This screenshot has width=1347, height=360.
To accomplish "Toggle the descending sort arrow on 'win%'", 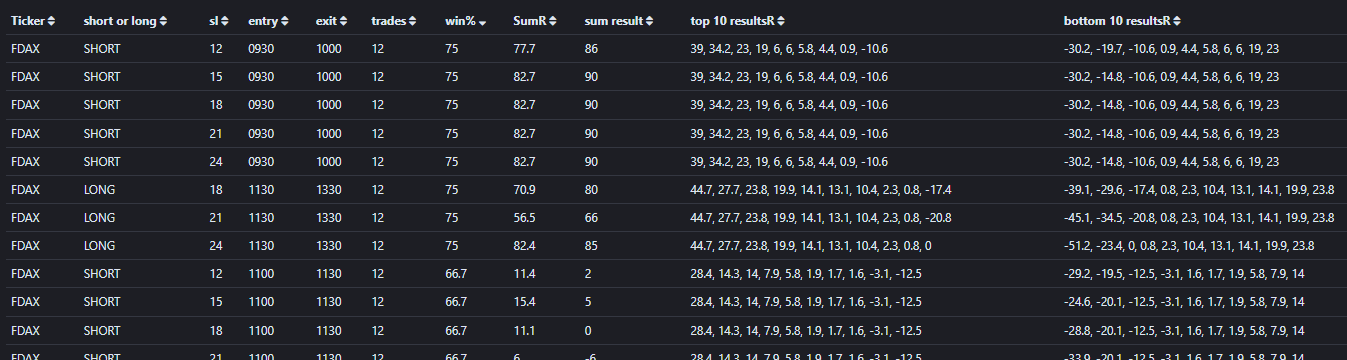I will click(483, 22).
